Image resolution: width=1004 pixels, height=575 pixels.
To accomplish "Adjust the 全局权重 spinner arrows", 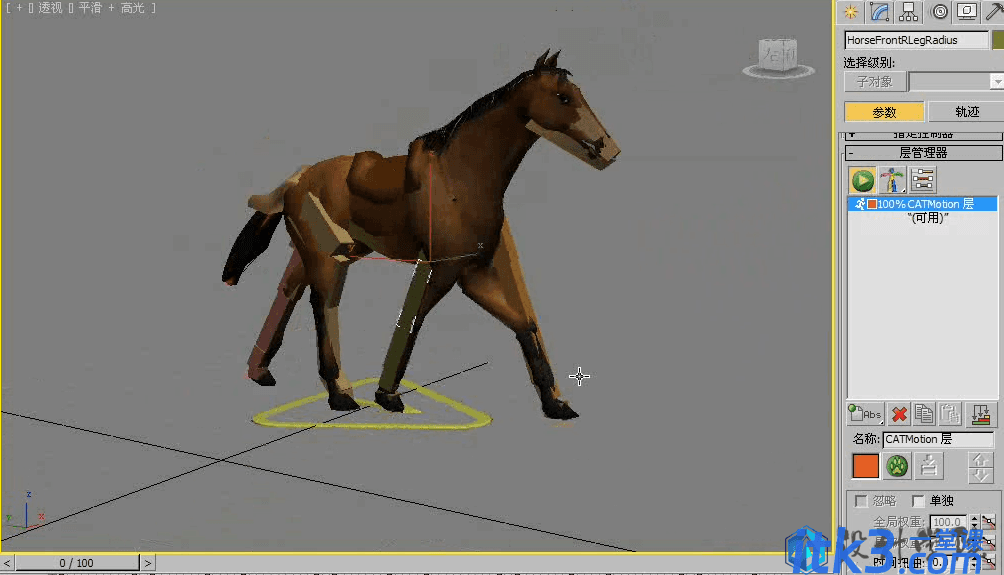I will coord(974,522).
